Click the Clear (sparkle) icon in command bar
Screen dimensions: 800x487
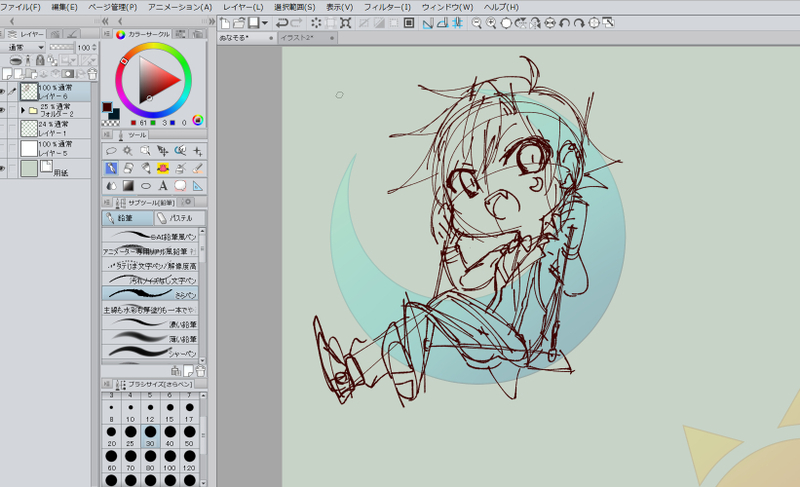[x=316, y=23]
